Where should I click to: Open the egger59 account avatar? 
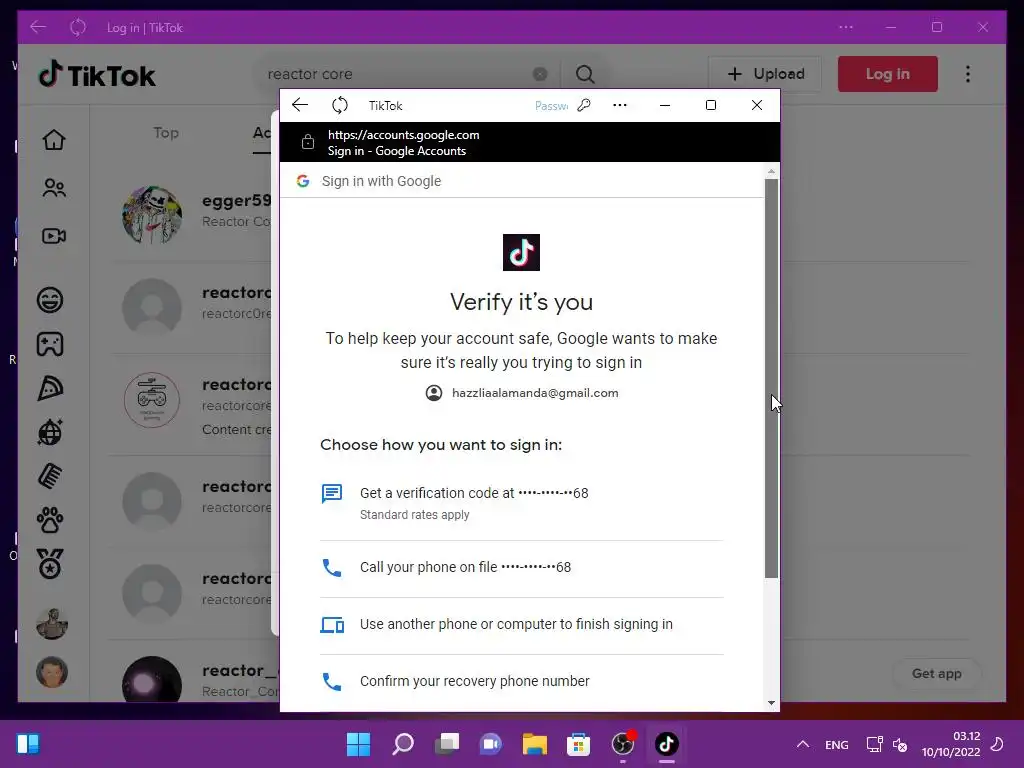pos(152,214)
